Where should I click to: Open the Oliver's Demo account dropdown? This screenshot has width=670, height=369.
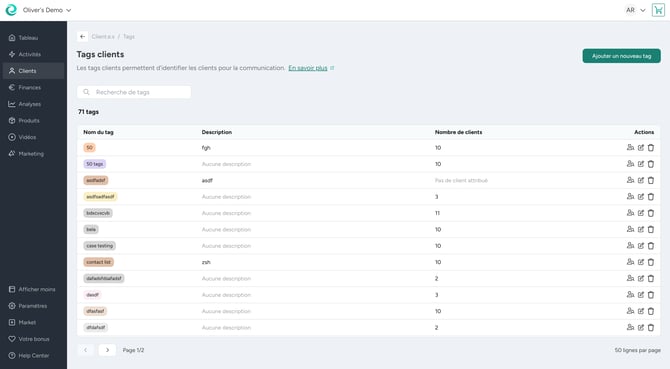tap(47, 10)
